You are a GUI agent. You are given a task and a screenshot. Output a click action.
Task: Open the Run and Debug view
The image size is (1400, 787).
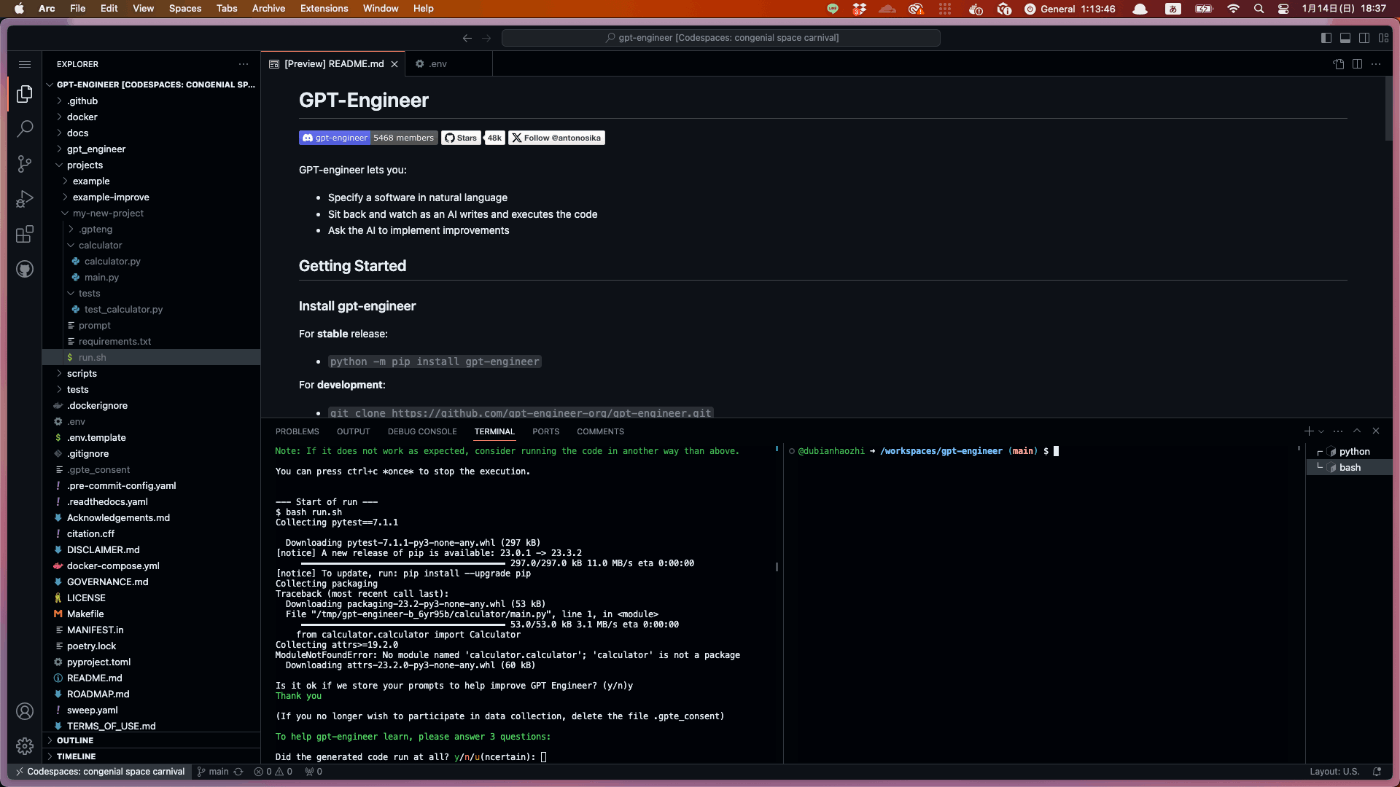coord(25,199)
